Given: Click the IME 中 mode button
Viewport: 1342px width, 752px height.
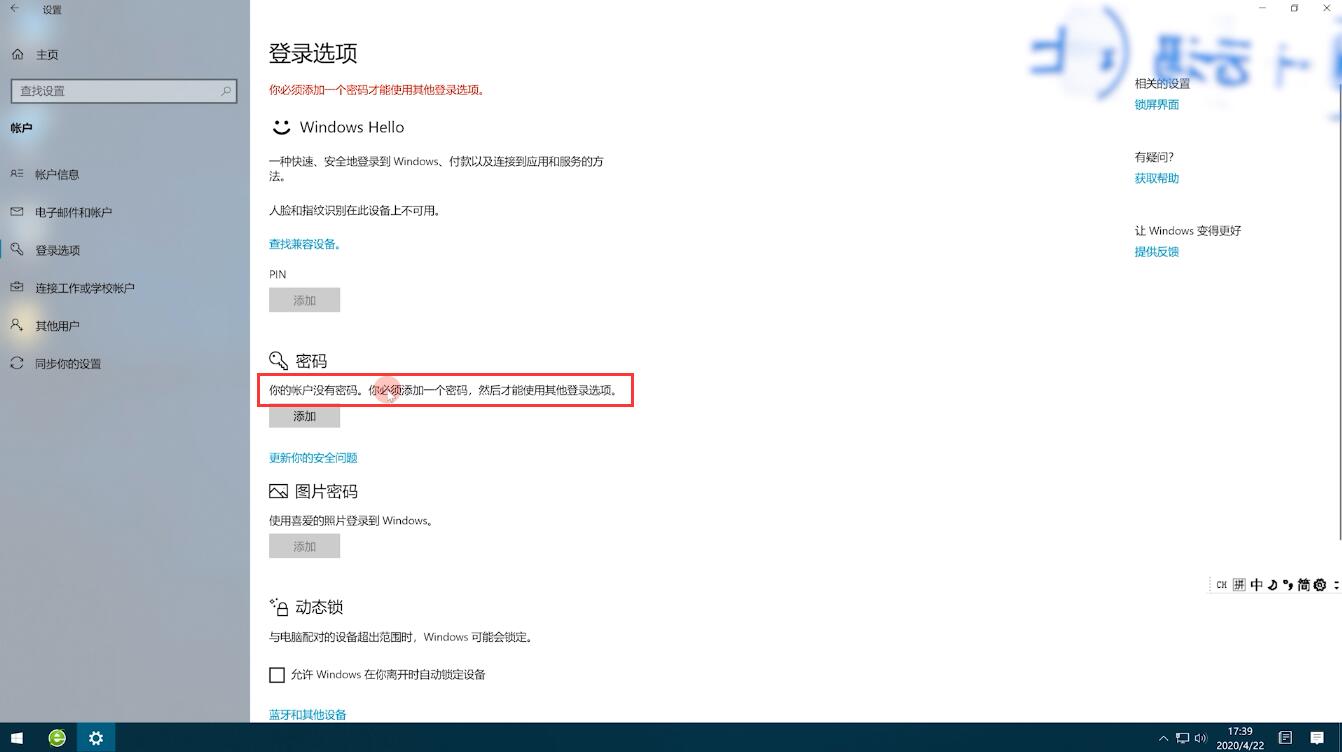Looking at the screenshot, I should point(1256,585).
